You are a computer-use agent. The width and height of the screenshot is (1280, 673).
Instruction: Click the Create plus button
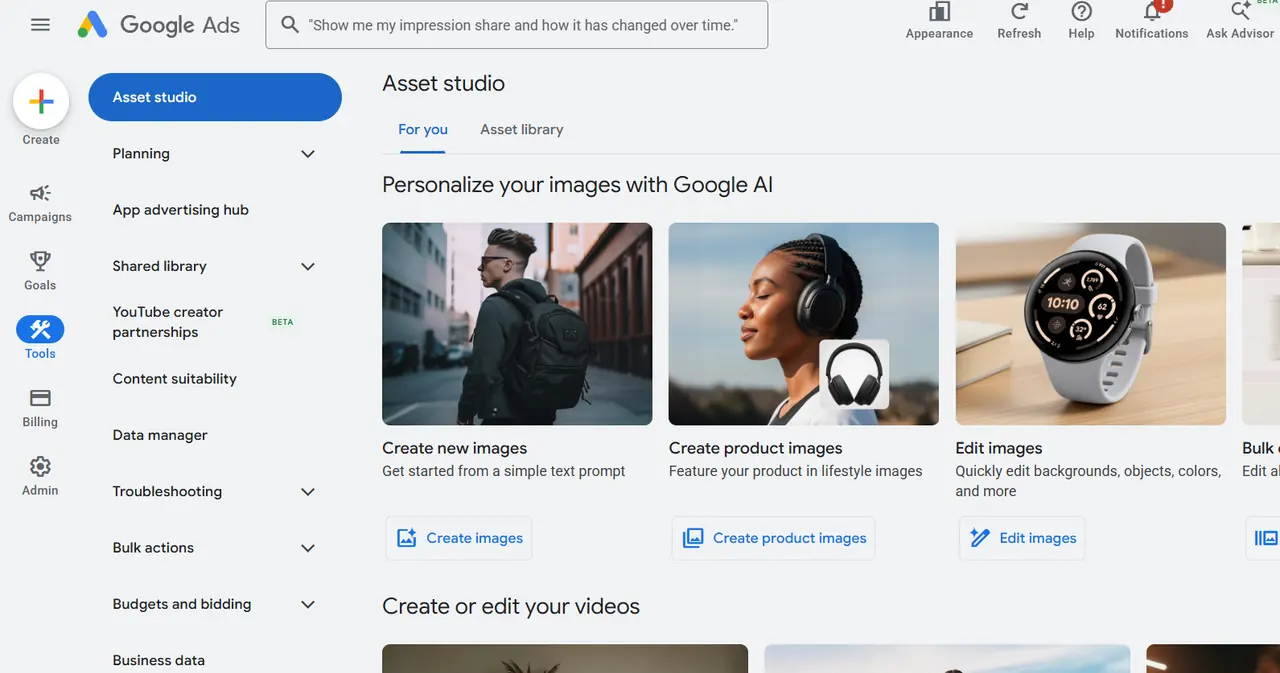tap(41, 101)
